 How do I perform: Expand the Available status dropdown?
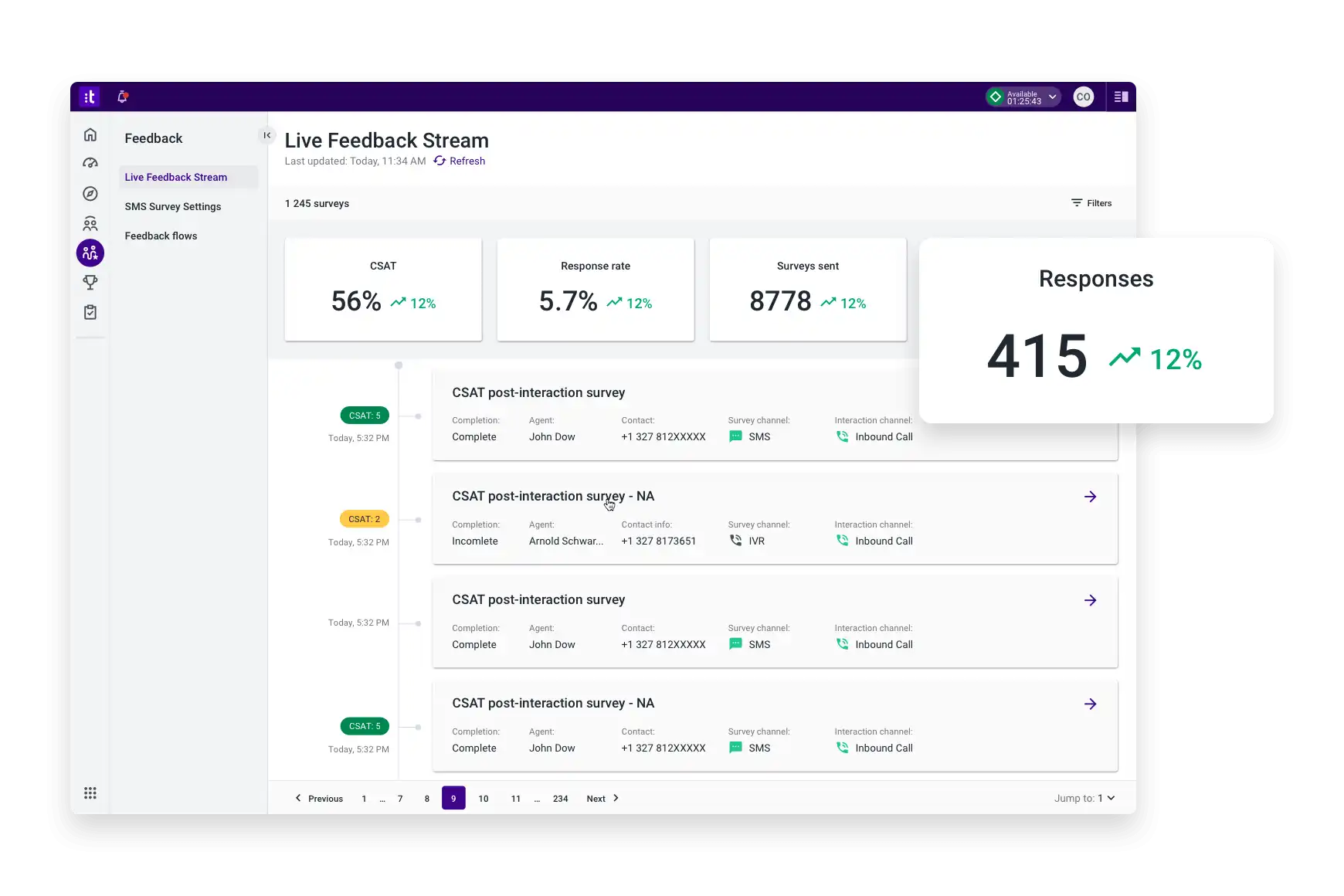(1052, 97)
